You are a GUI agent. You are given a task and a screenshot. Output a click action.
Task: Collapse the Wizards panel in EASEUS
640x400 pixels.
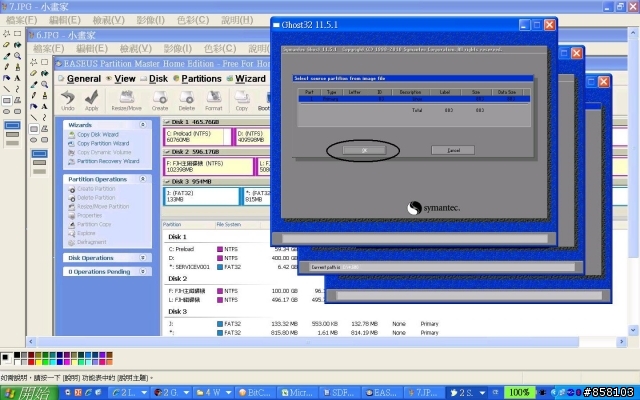(x=143, y=124)
